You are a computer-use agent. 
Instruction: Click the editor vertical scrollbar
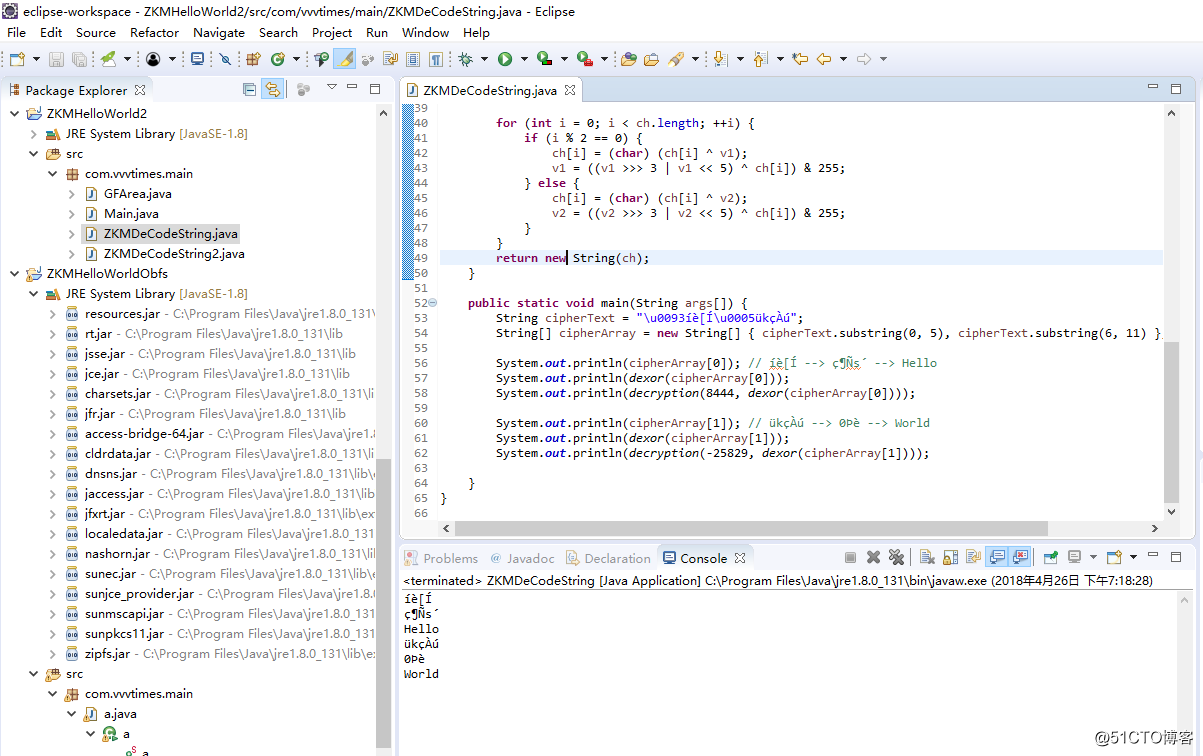[x=1172, y=420]
